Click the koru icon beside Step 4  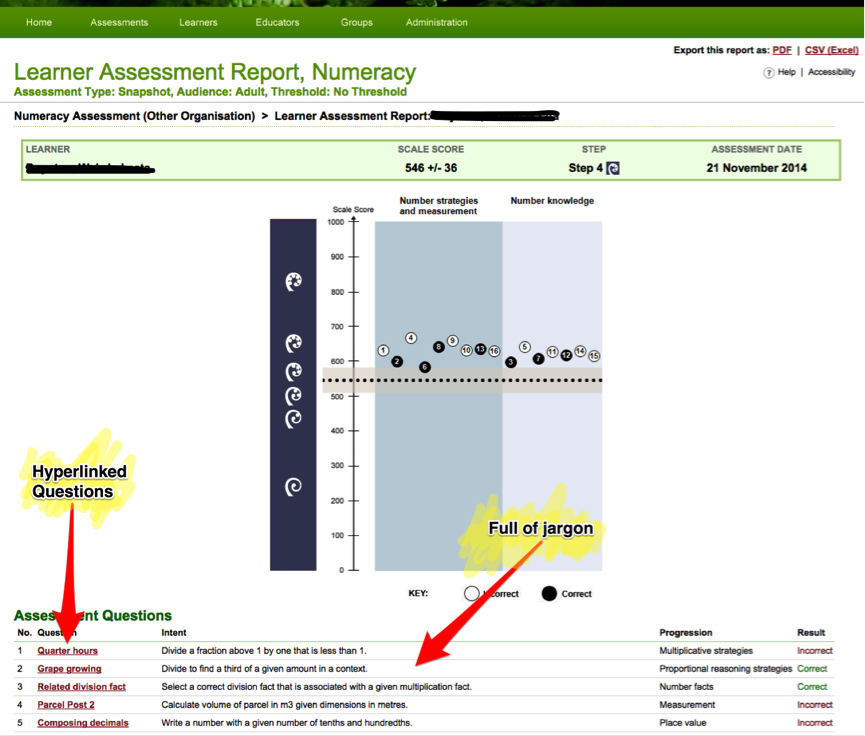point(613,168)
